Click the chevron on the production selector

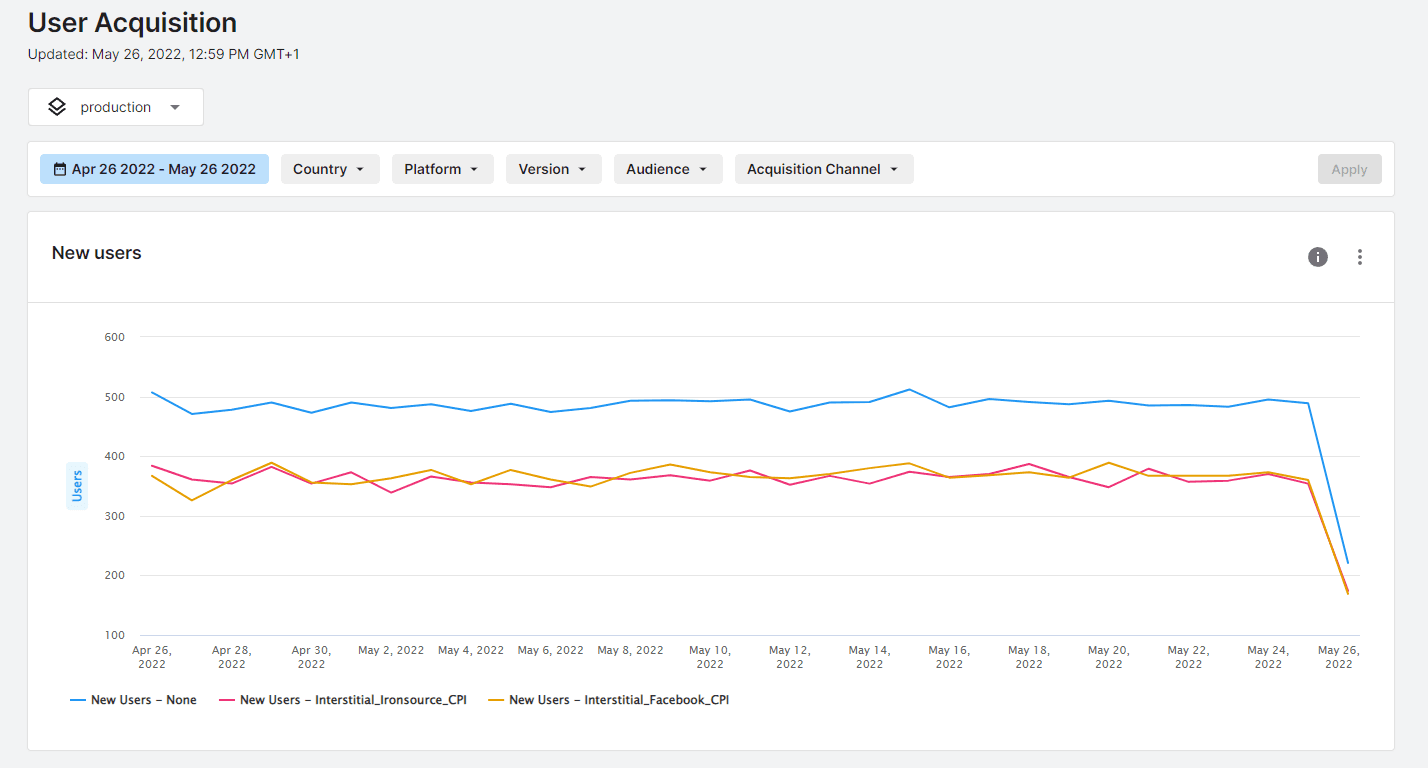174,107
